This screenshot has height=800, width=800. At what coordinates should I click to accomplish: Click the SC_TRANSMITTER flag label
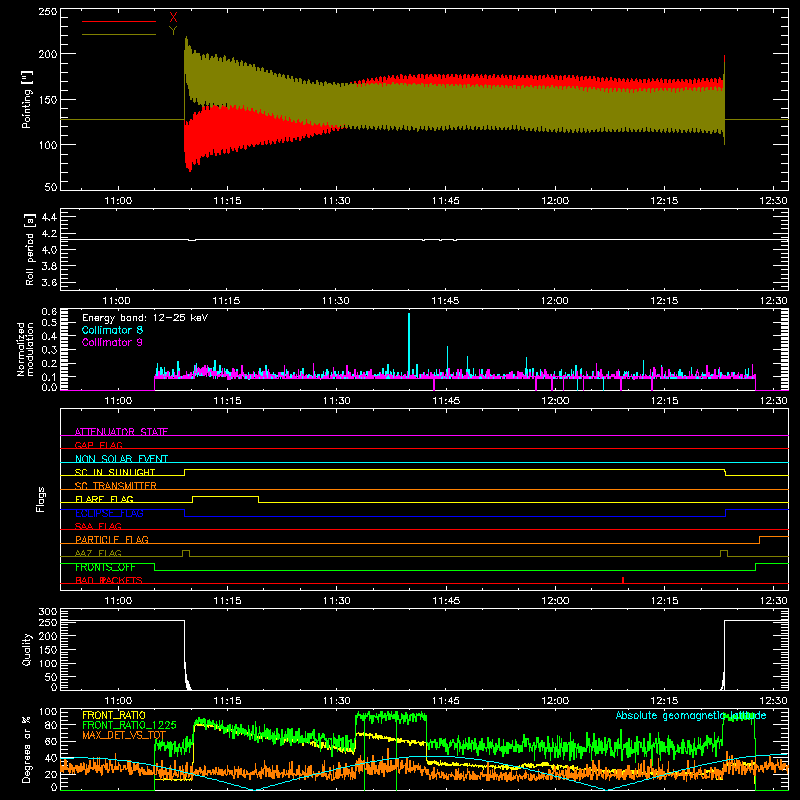coord(116,486)
